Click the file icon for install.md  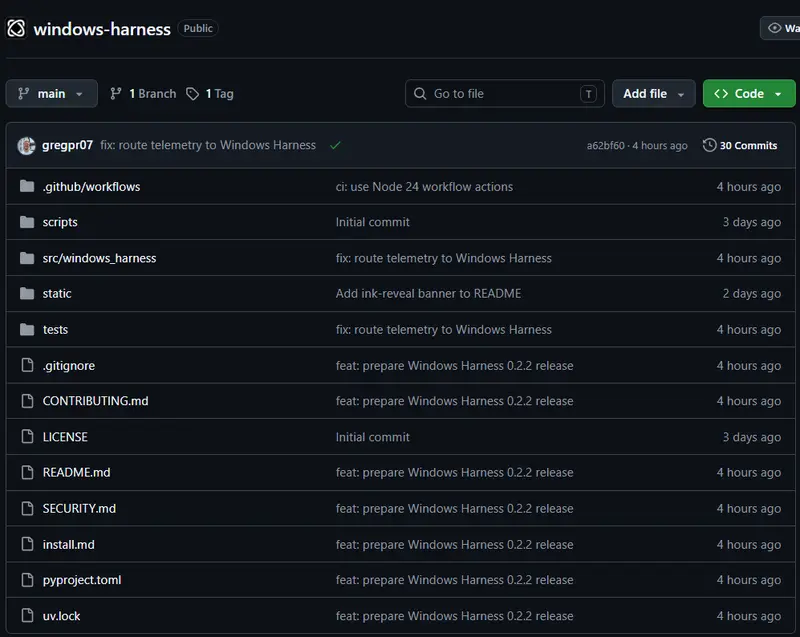[27, 544]
